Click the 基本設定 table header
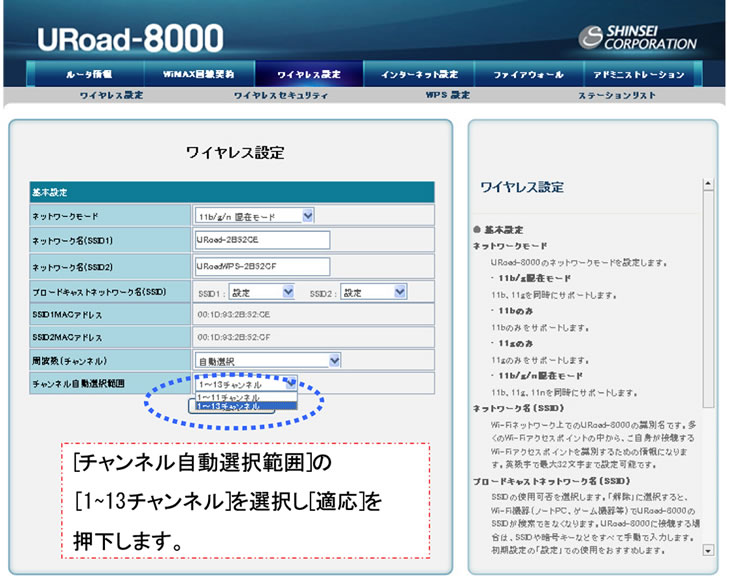 [232, 192]
